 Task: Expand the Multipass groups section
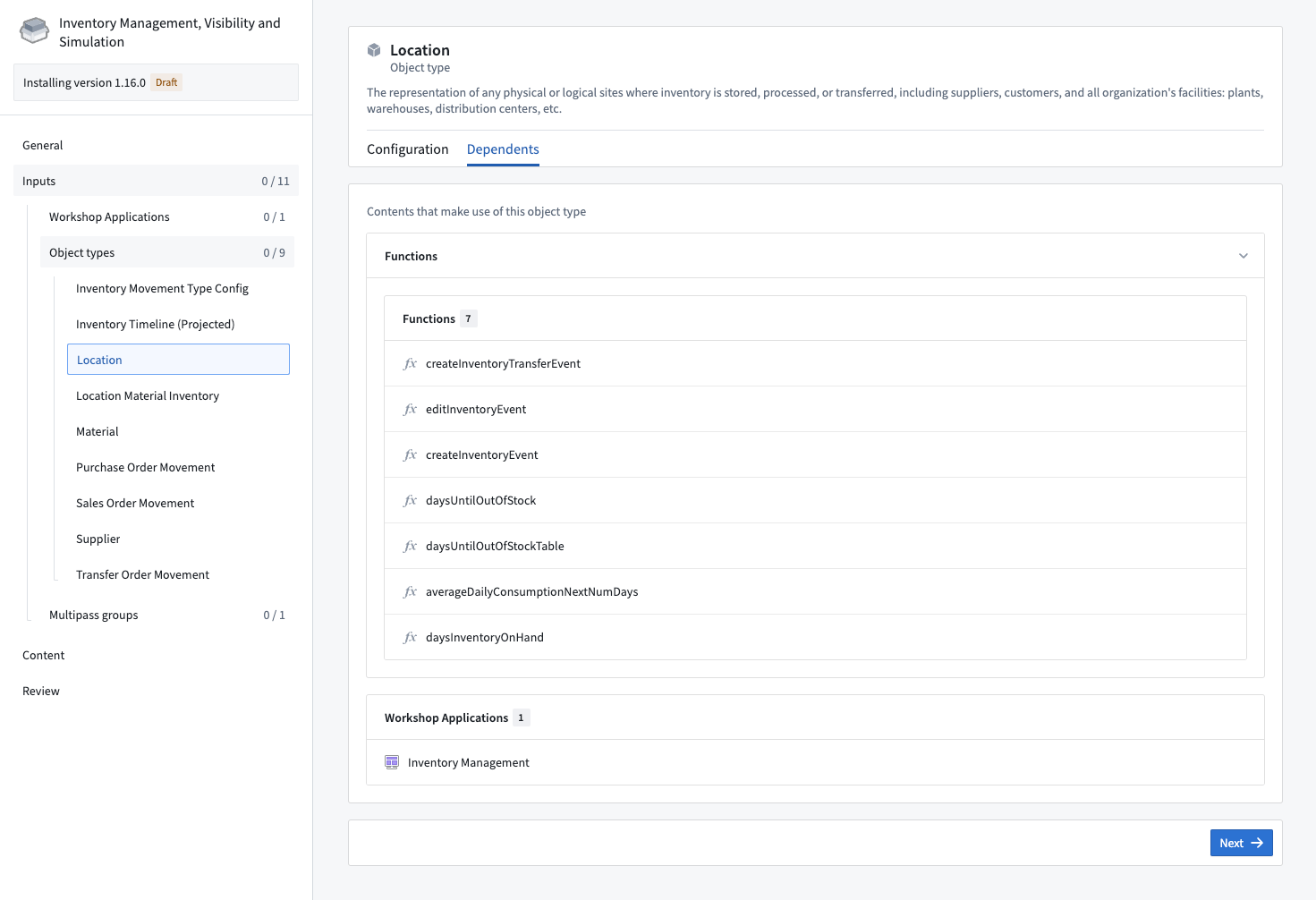coord(93,615)
